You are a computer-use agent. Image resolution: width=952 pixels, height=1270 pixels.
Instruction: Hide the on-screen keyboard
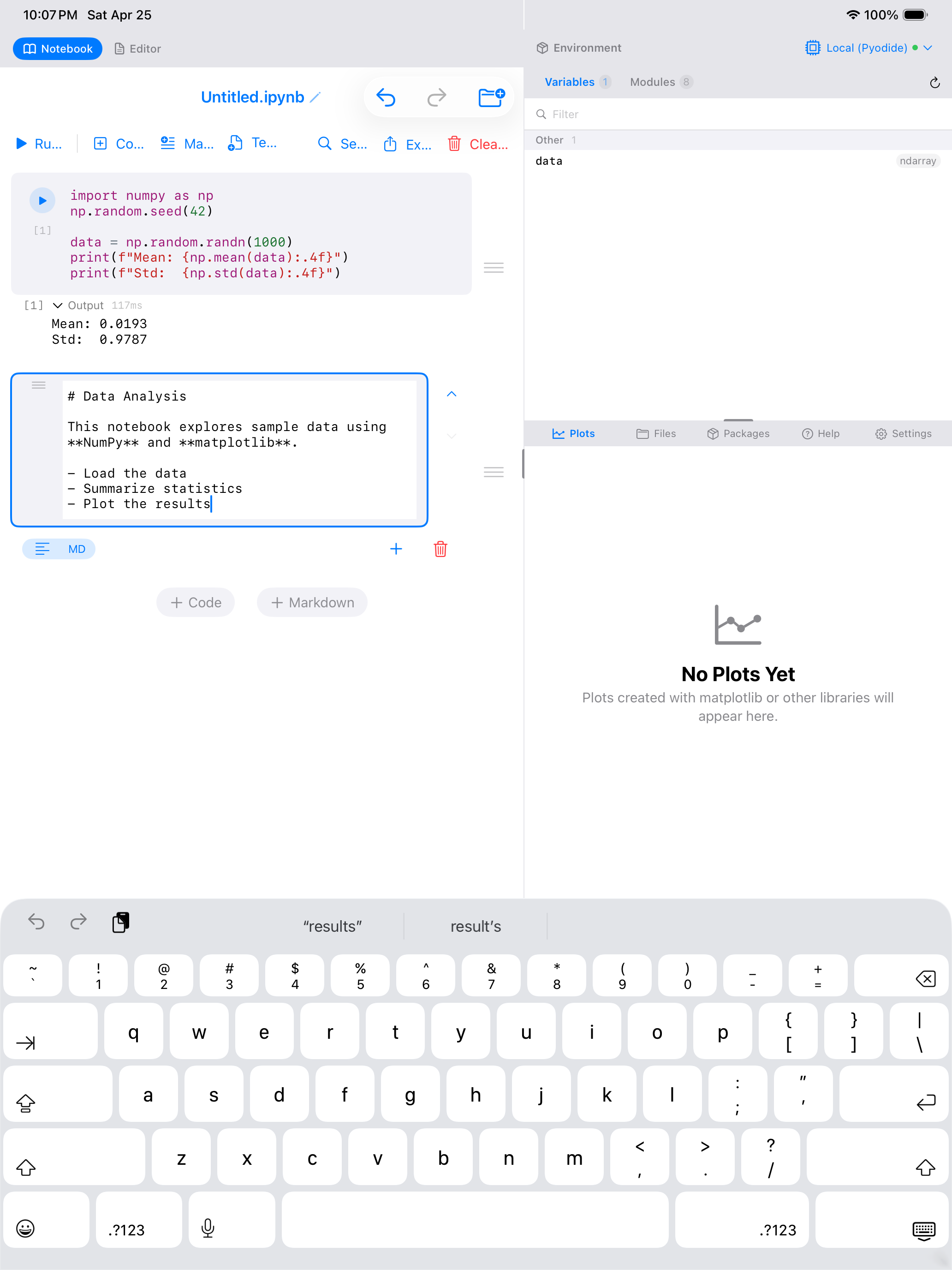(882, 1220)
